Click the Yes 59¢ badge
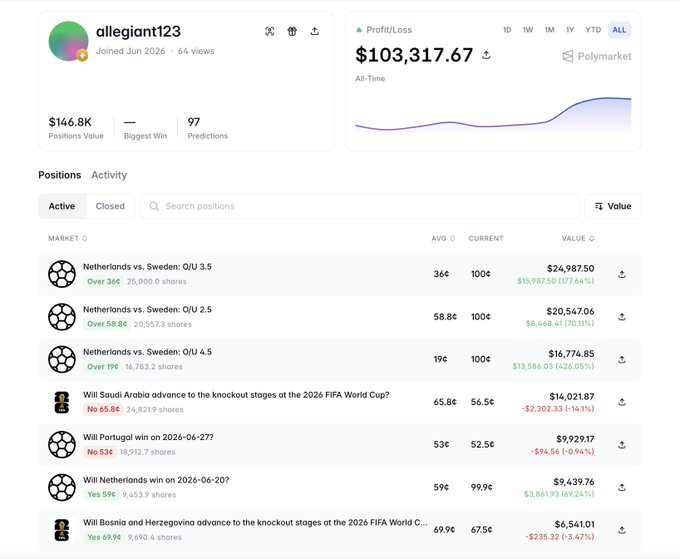Image resolution: width=680 pixels, height=559 pixels. pos(101,494)
